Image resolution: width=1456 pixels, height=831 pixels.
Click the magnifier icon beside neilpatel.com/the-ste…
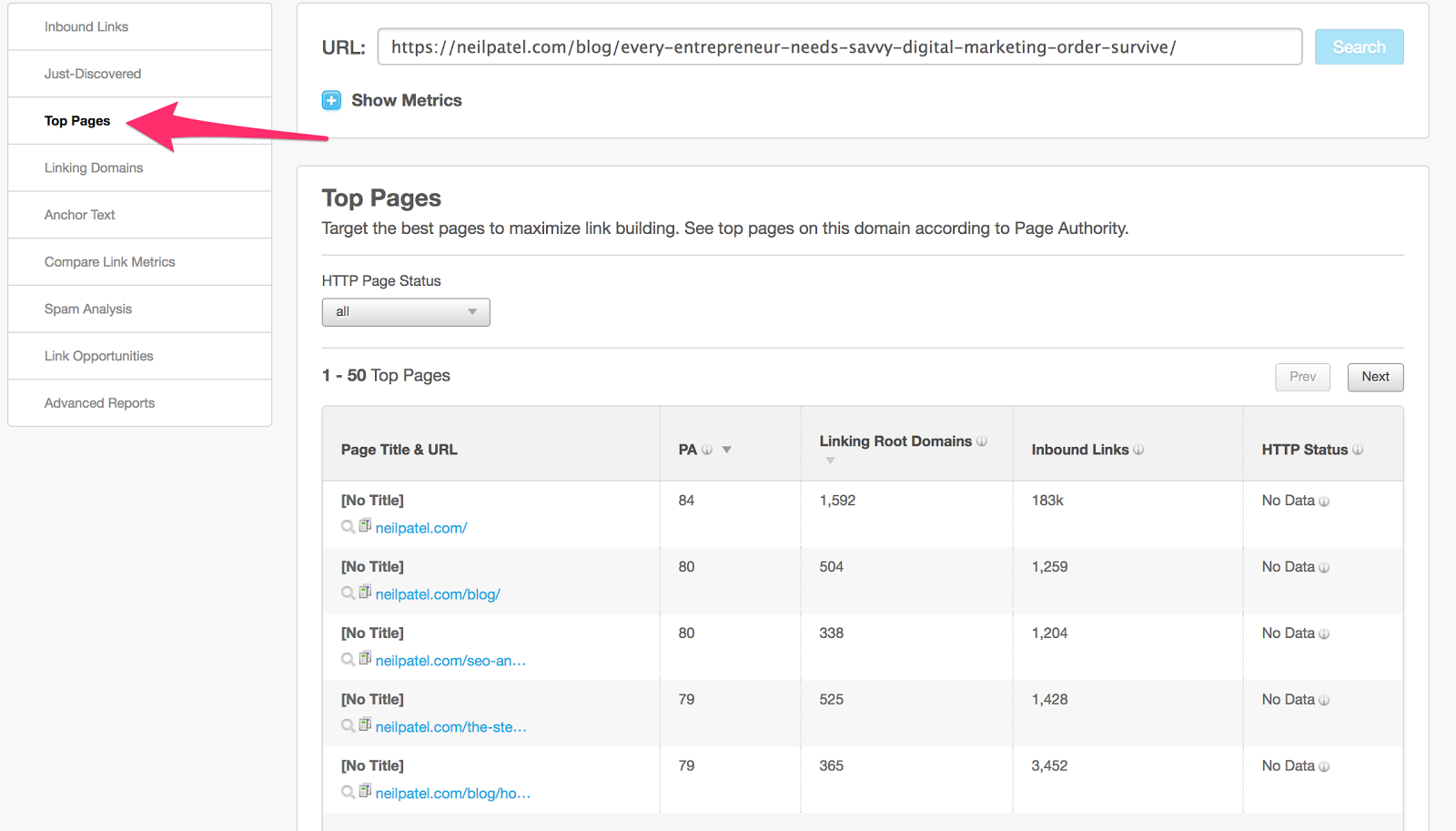[x=348, y=726]
